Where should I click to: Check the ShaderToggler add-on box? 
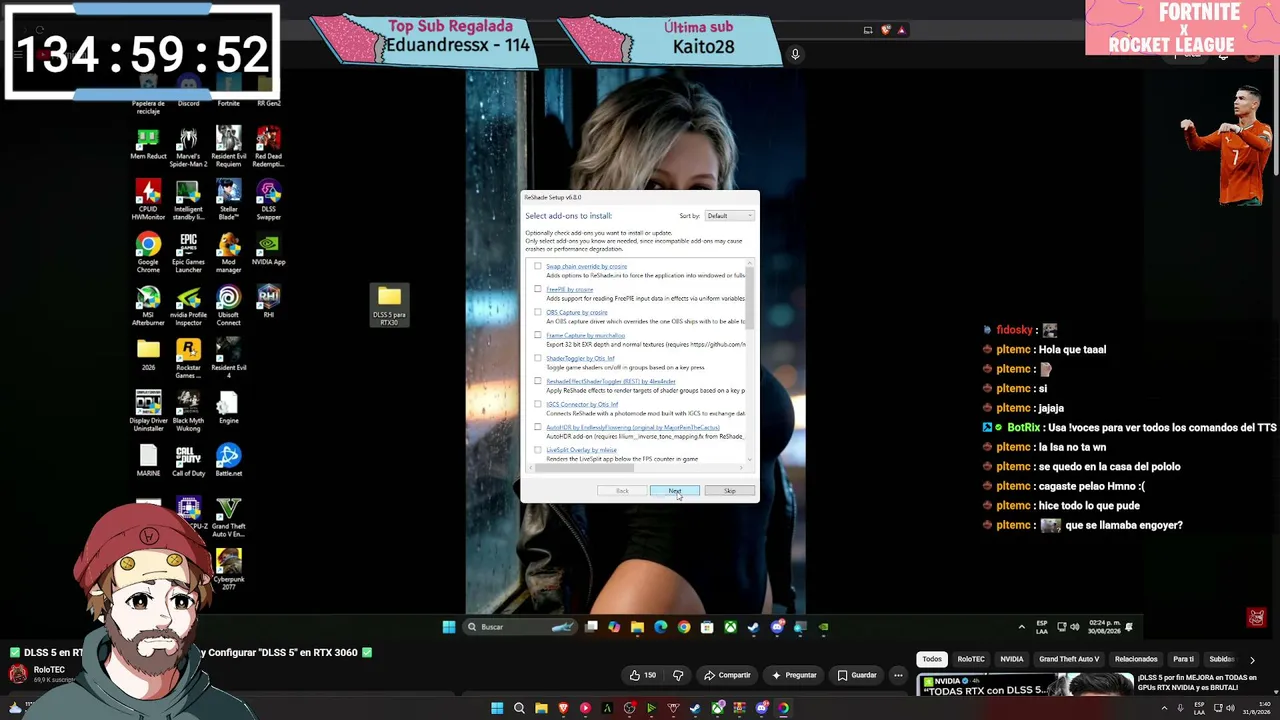[x=538, y=358]
